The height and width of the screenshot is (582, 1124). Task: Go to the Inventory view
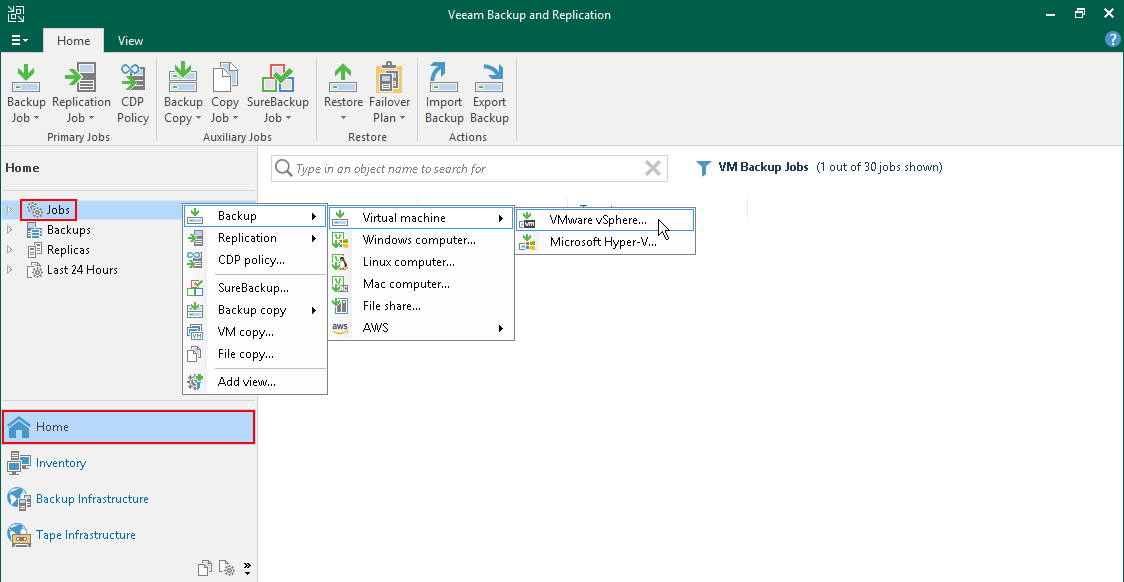pos(60,463)
